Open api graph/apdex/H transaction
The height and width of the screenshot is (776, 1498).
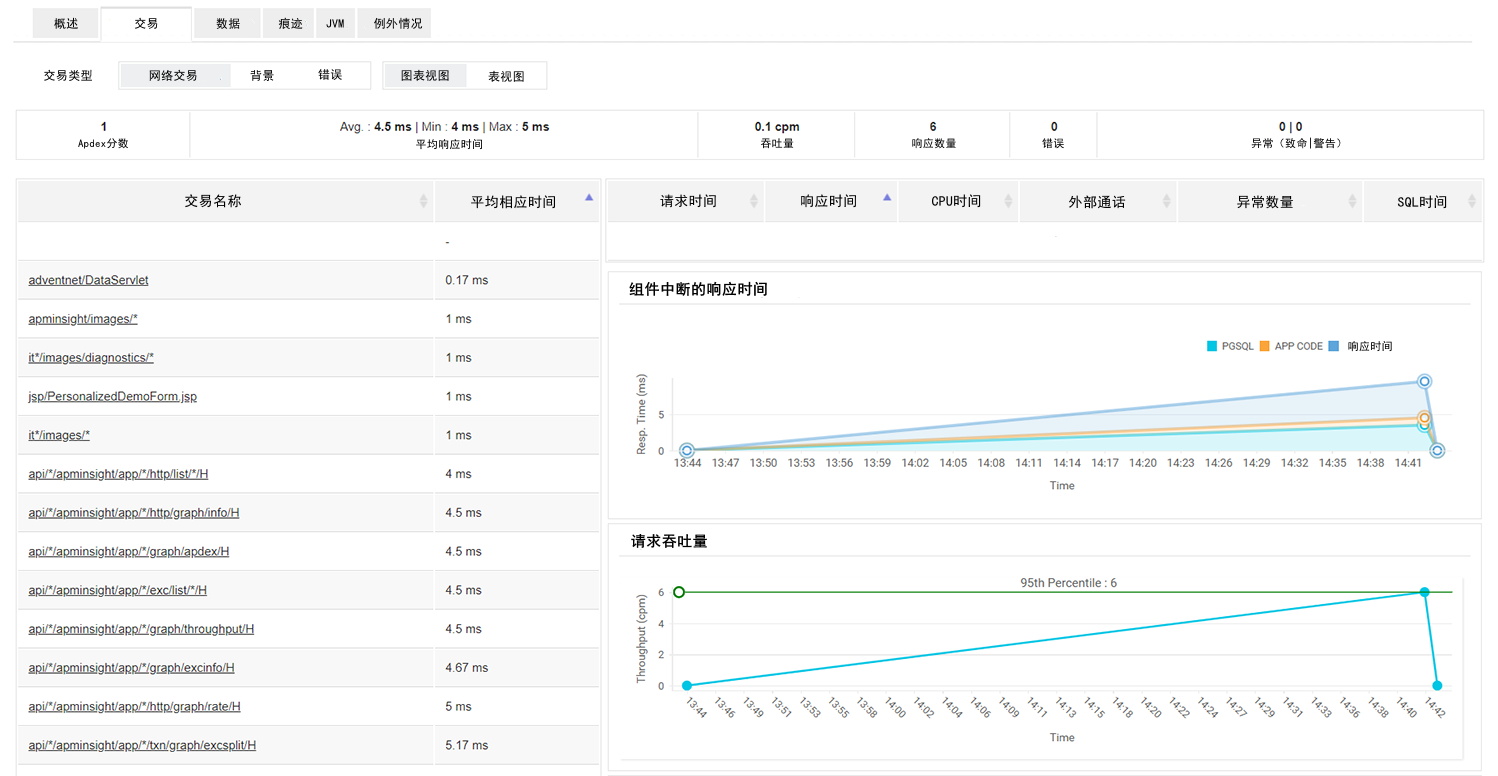point(129,552)
